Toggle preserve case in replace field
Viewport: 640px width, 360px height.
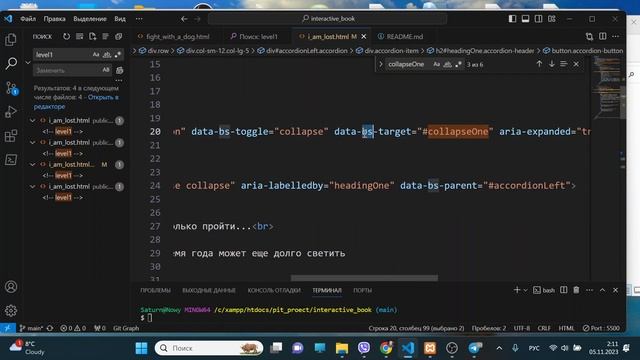point(106,70)
